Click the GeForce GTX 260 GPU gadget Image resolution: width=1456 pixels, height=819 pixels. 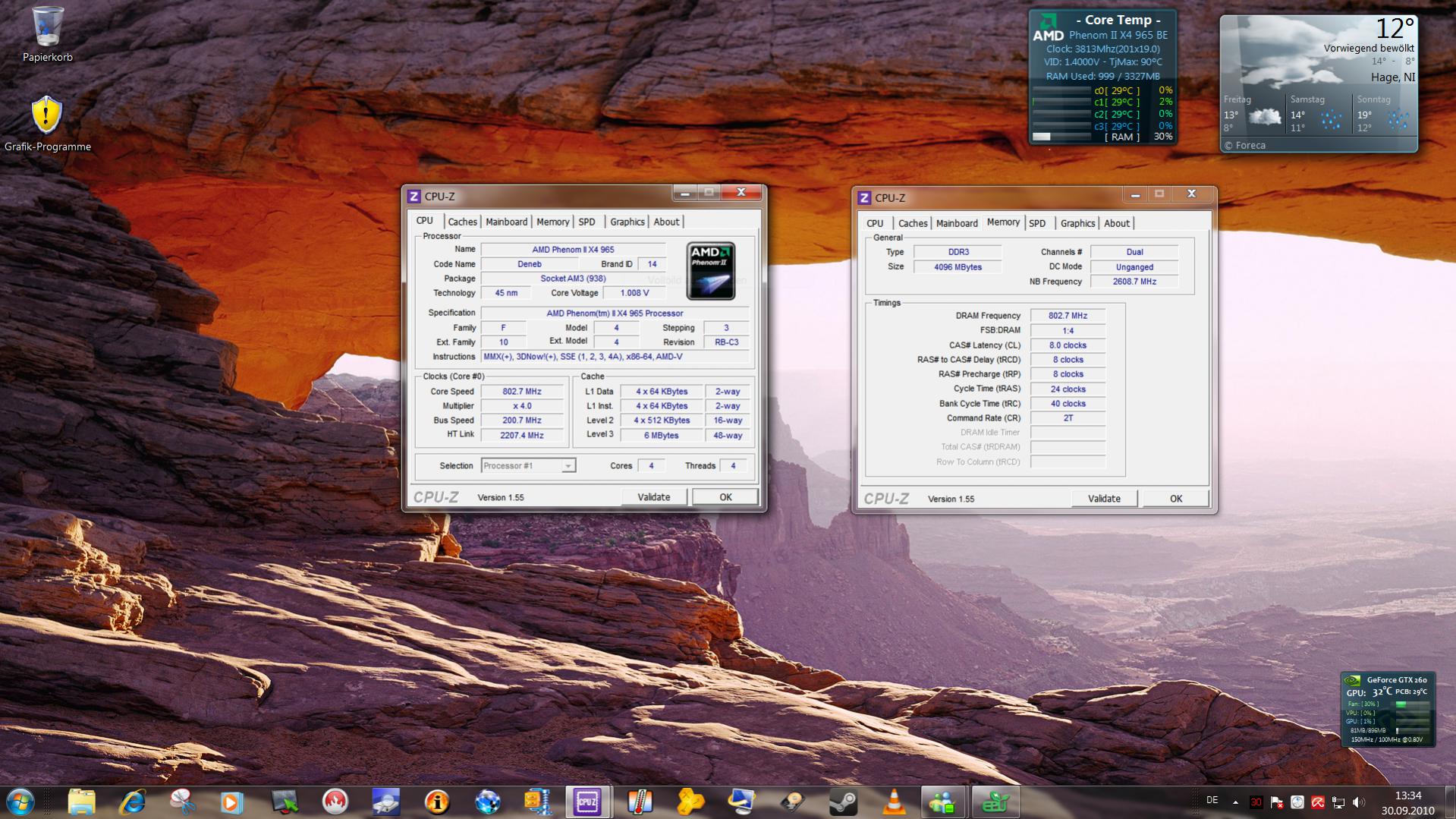pos(1388,710)
